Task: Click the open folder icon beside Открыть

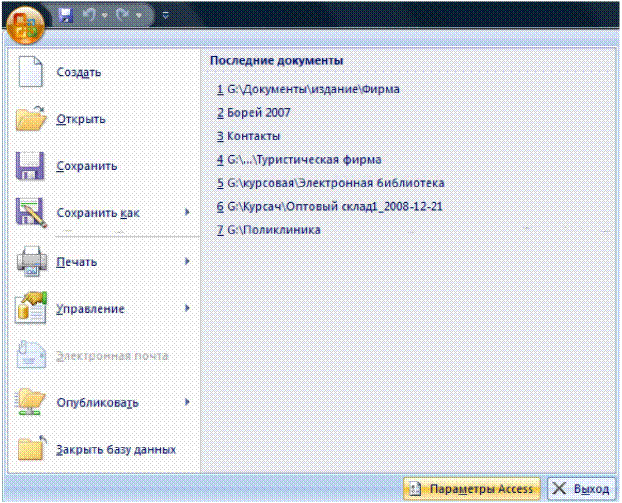Action: (x=31, y=118)
